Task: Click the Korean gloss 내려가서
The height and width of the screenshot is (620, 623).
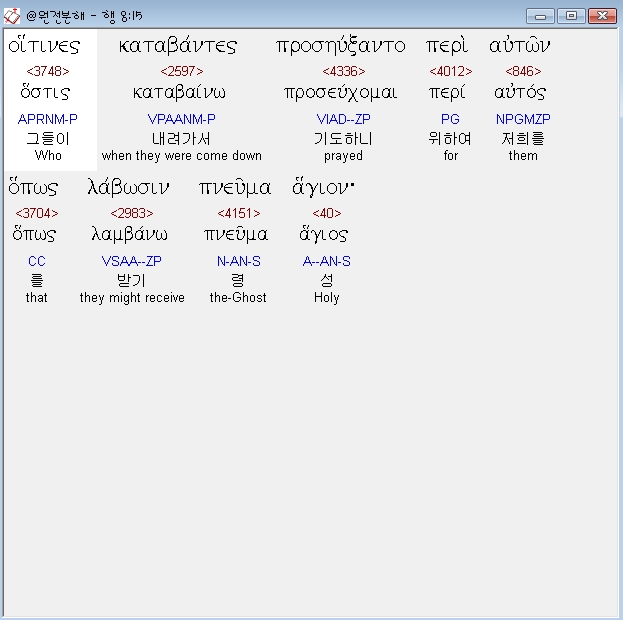Action: pos(182,139)
